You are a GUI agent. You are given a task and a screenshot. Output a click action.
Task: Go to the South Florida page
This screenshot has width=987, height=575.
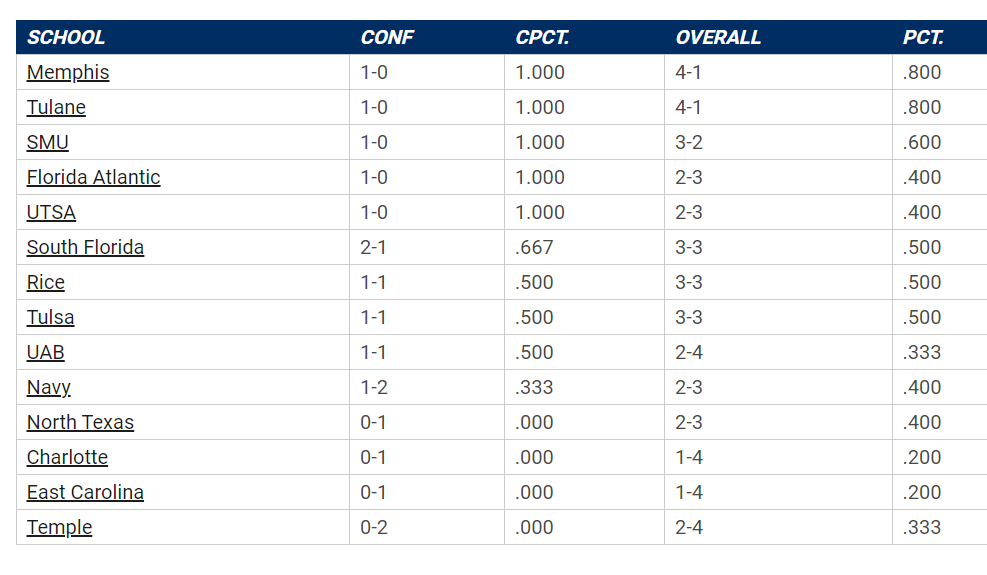[x=85, y=248]
